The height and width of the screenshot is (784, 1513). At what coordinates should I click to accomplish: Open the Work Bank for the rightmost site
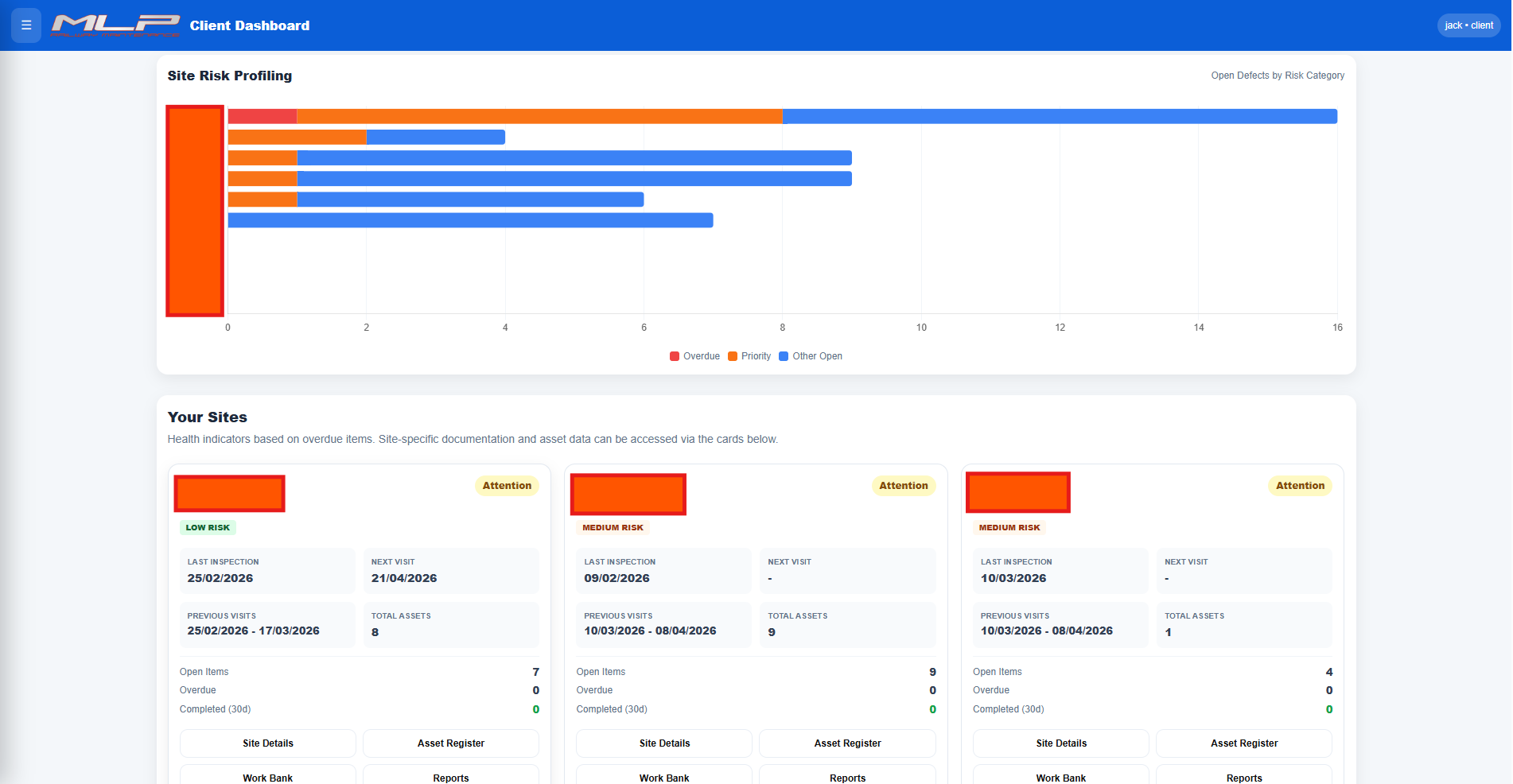[1060, 777]
